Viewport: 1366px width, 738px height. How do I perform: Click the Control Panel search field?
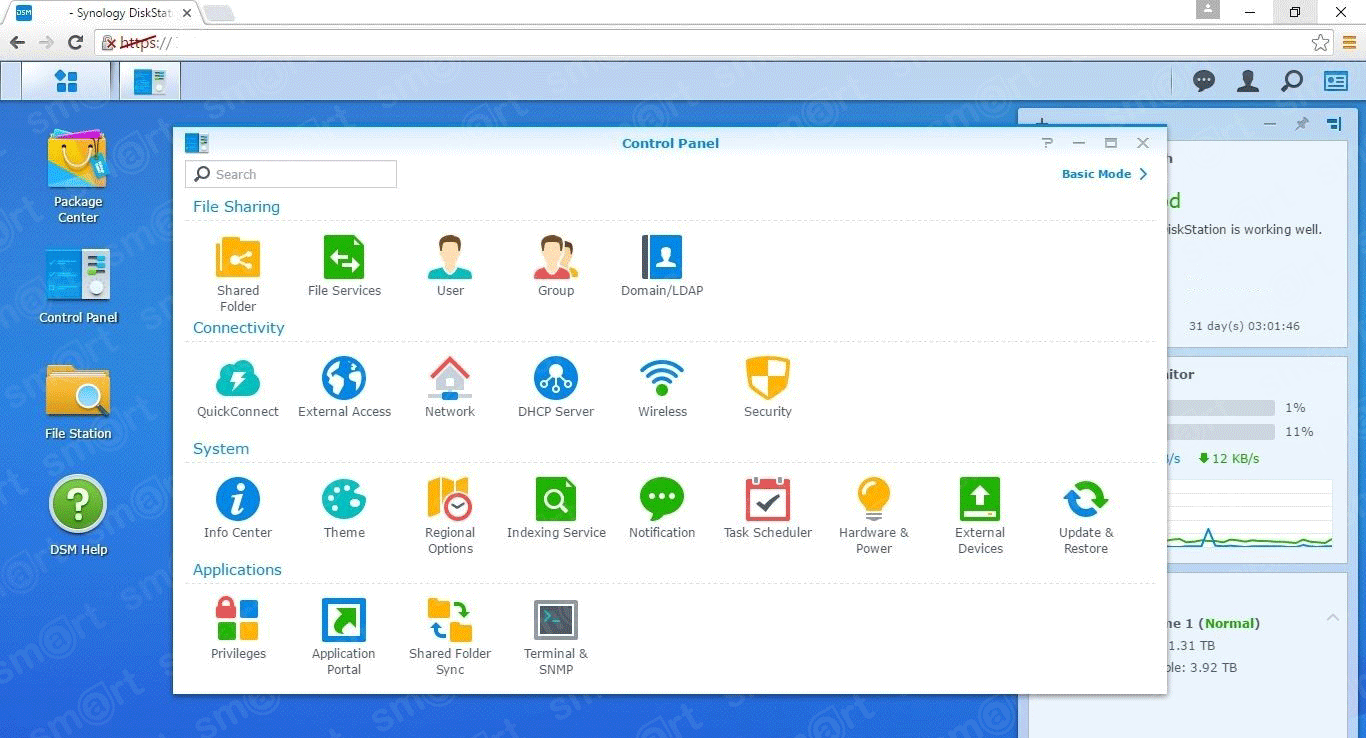click(291, 174)
